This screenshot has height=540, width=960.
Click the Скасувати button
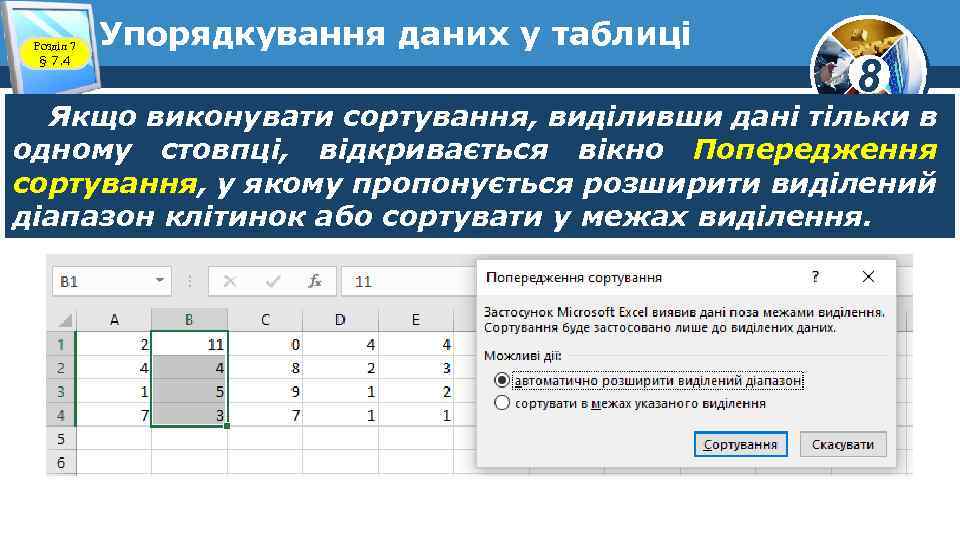point(842,444)
